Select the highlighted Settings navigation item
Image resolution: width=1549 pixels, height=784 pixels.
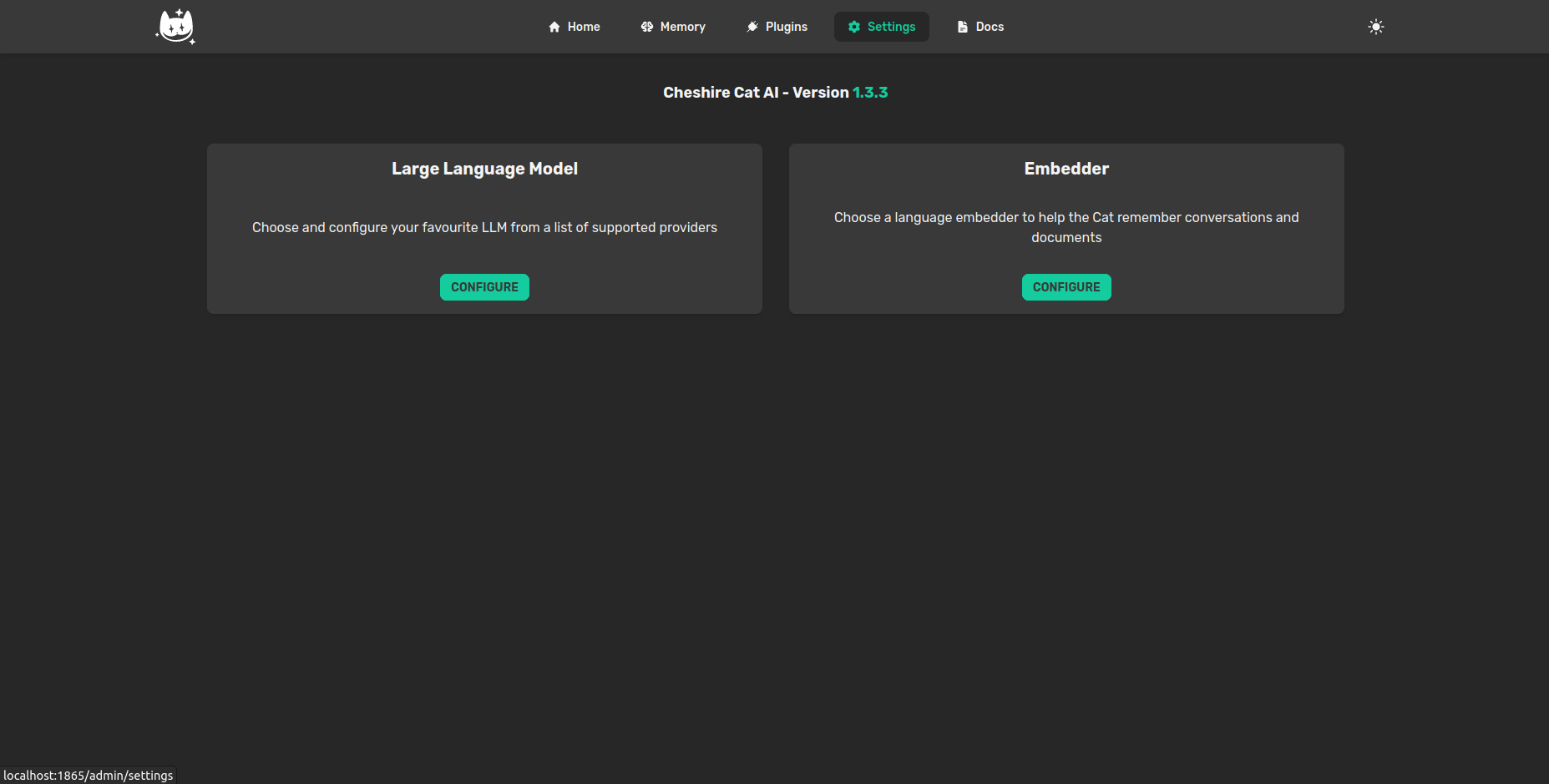click(x=882, y=26)
